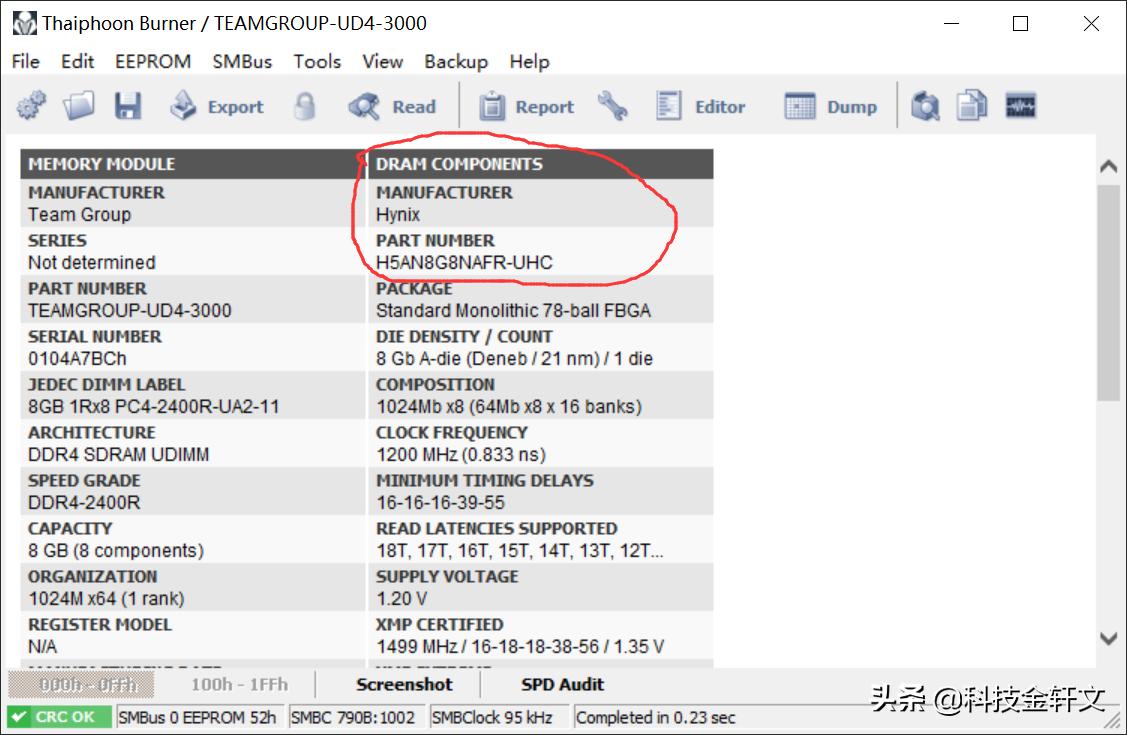Select speed grade DDR4-2400R value
This screenshot has height=735, width=1127.
pos(84,503)
